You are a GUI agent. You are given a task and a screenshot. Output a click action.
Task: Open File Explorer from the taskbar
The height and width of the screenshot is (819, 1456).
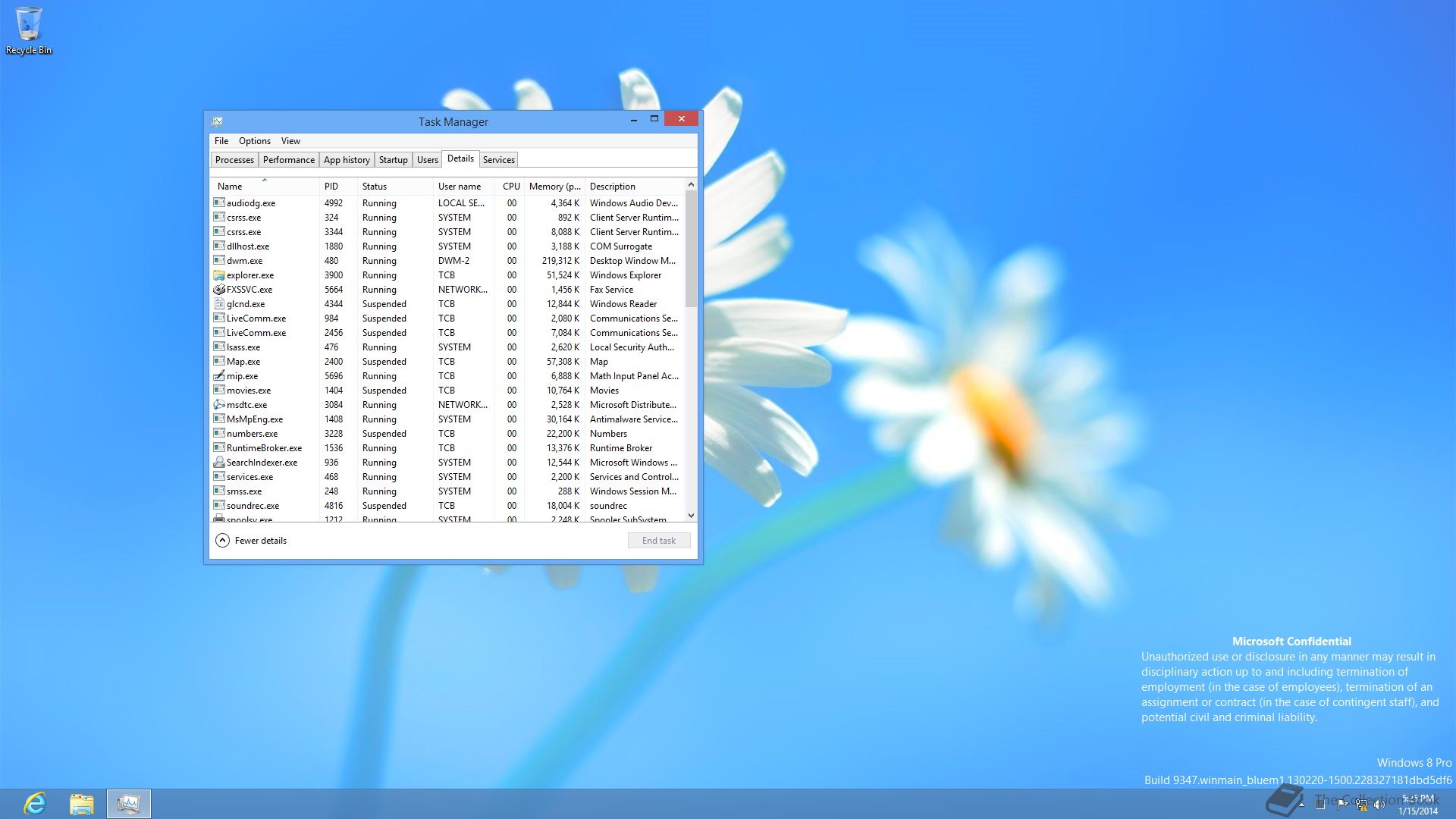81,804
